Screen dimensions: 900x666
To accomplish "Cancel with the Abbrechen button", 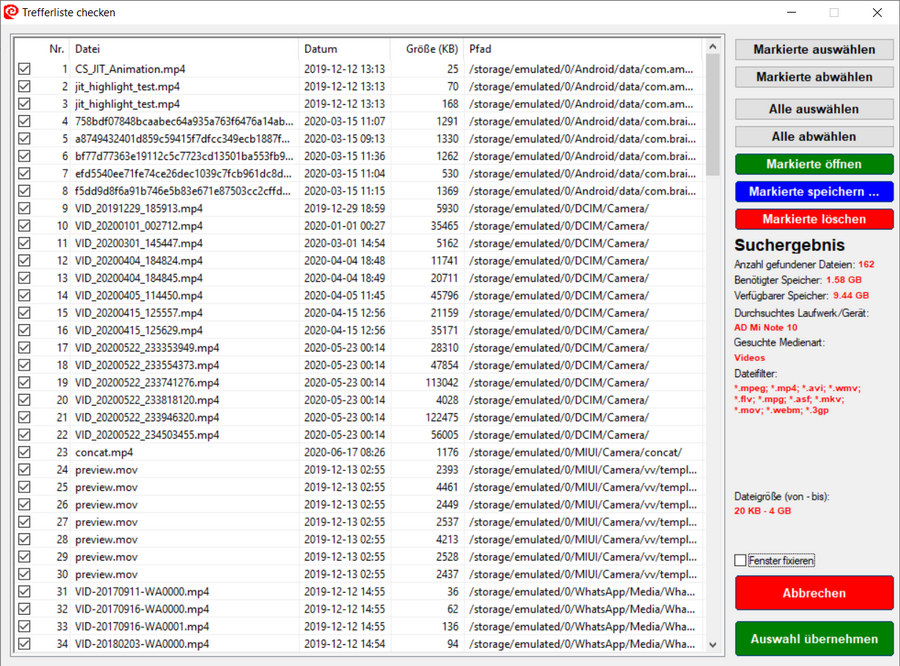I will coord(814,593).
